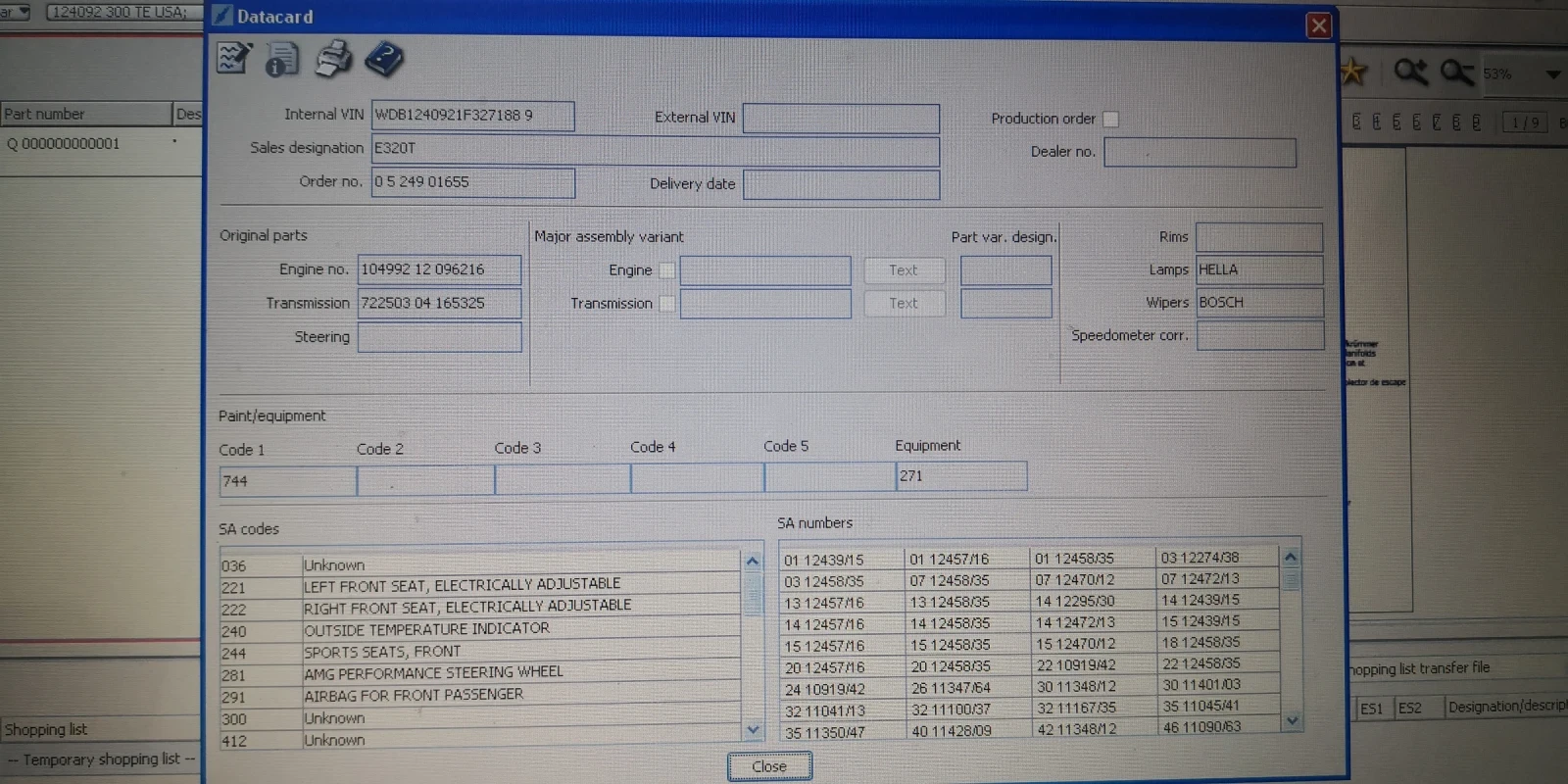This screenshot has height=784, width=1568.
Task: Select the ES1 column tab
Action: (1372, 708)
